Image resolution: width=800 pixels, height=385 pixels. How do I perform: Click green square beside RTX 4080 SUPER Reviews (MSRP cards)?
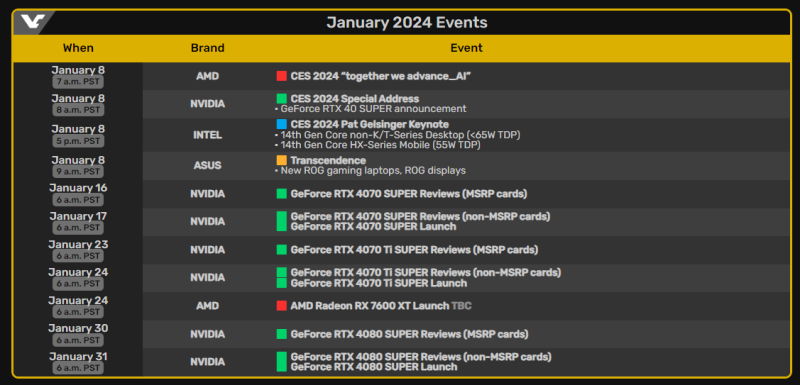(x=282, y=334)
